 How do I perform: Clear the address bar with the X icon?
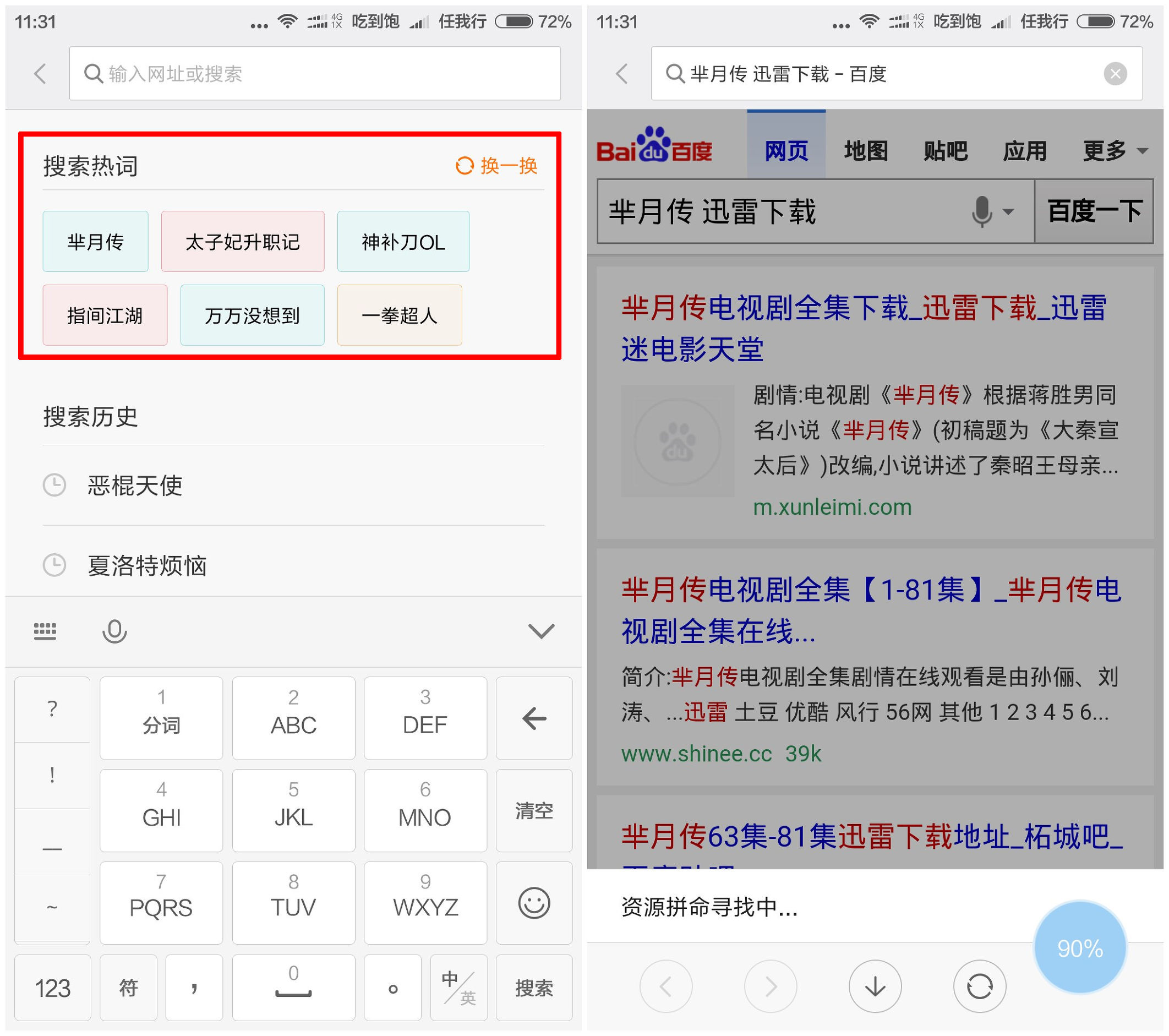(x=1115, y=74)
